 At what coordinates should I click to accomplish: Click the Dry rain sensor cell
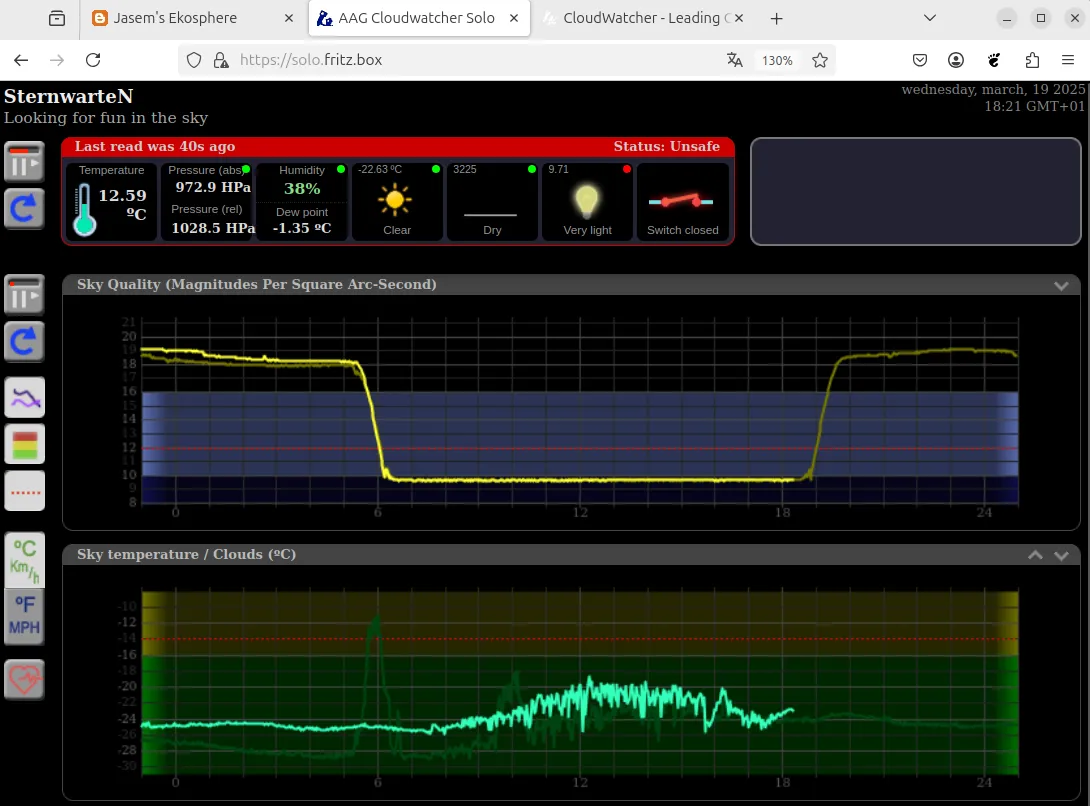pyautogui.click(x=493, y=202)
